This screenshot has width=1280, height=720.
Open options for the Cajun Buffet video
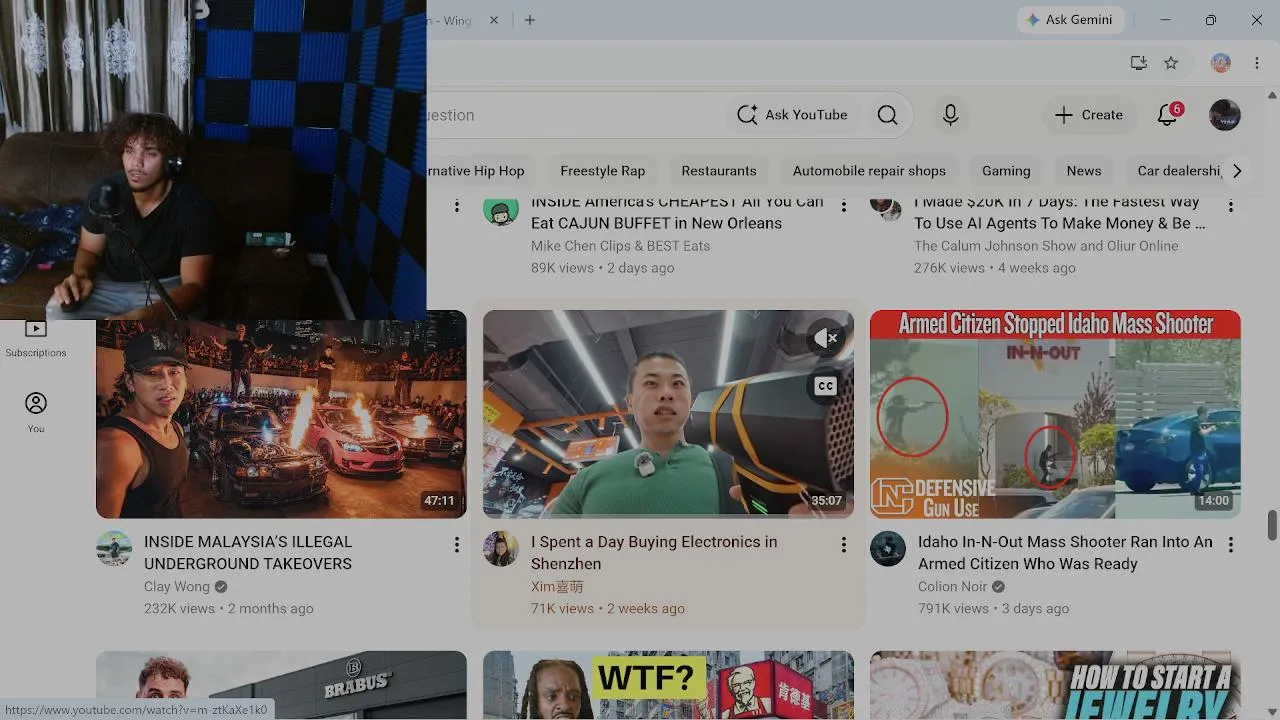click(844, 206)
